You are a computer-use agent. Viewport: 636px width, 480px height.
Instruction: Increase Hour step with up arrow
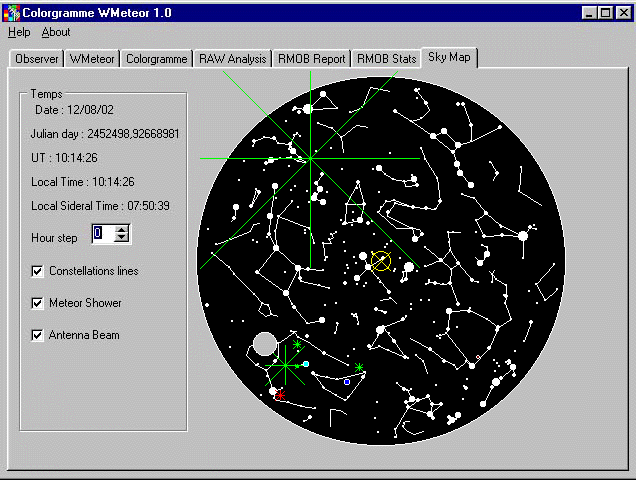(122, 230)
